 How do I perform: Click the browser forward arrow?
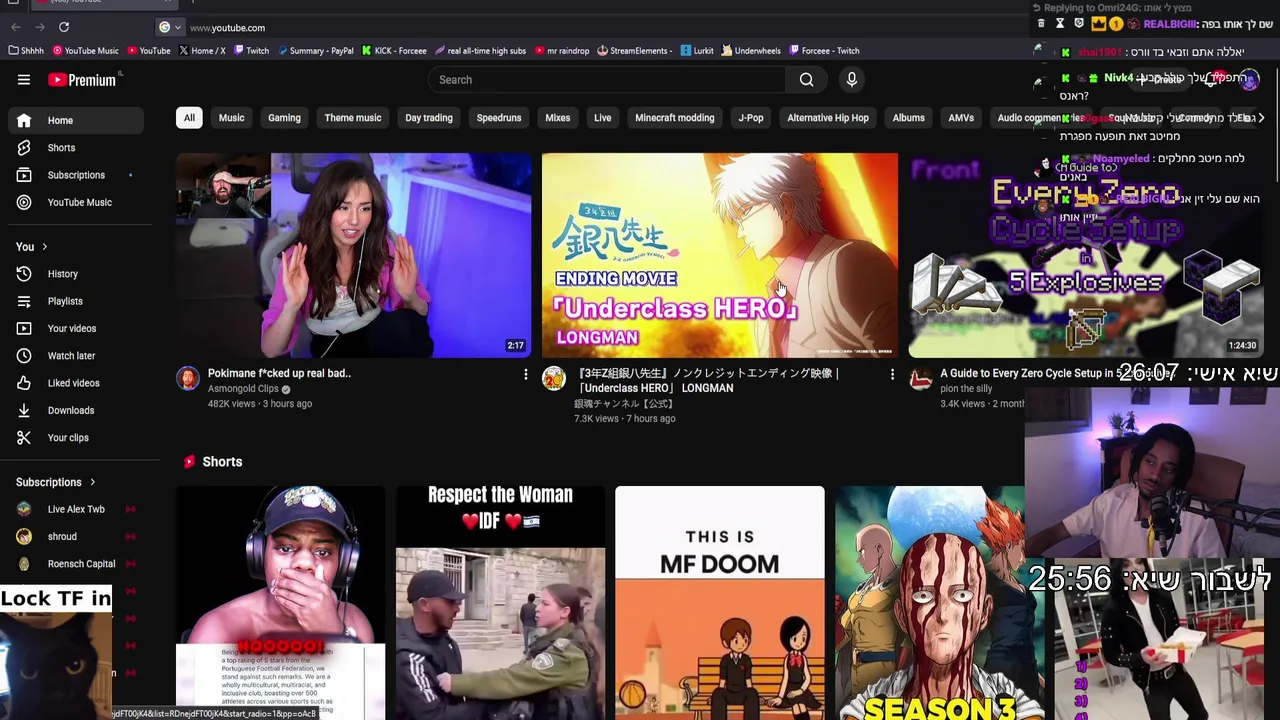(40, 27)
